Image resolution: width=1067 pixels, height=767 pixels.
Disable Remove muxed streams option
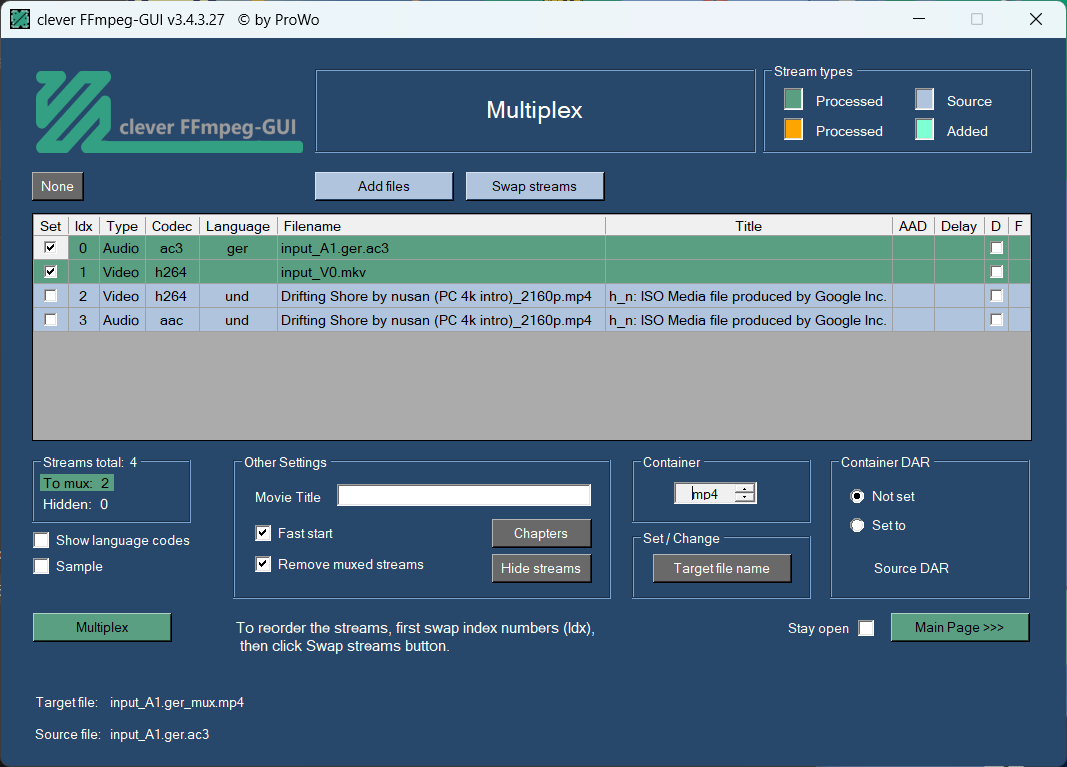coord(263,564)
